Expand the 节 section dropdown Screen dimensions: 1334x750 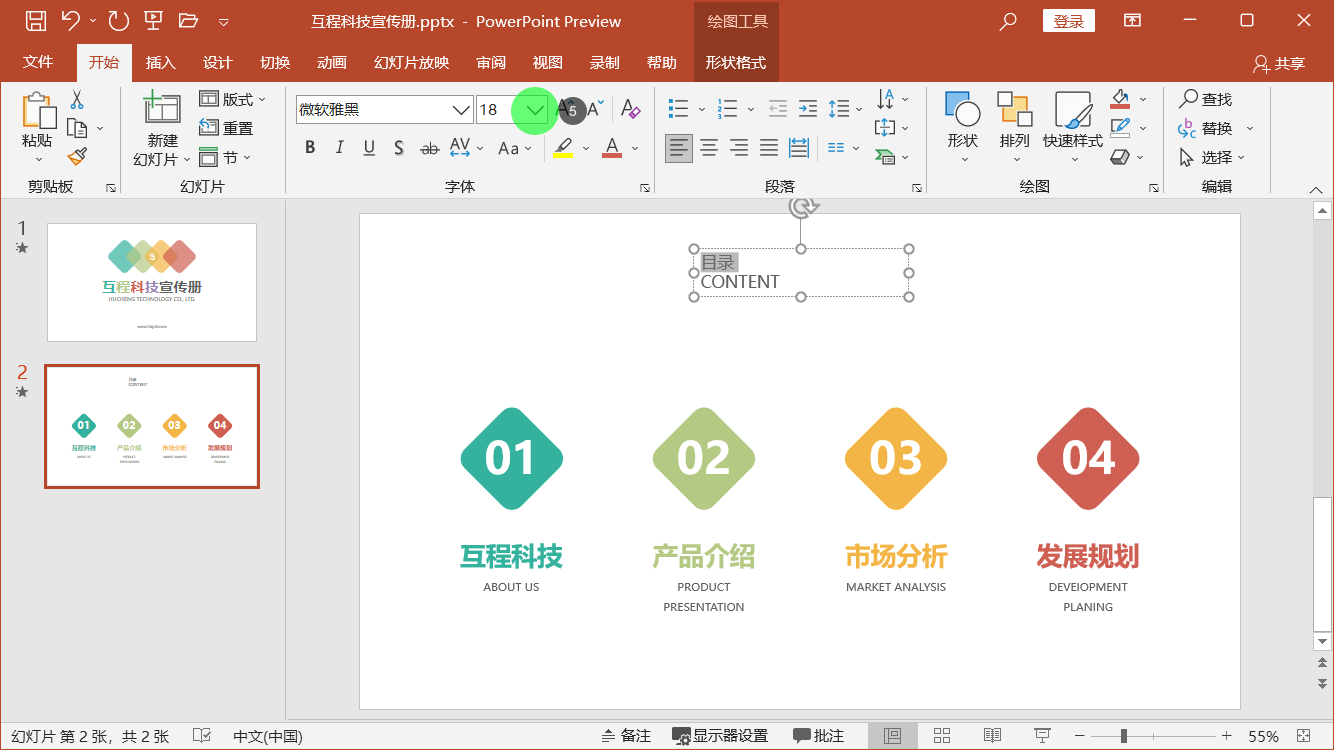click(247, 157)
